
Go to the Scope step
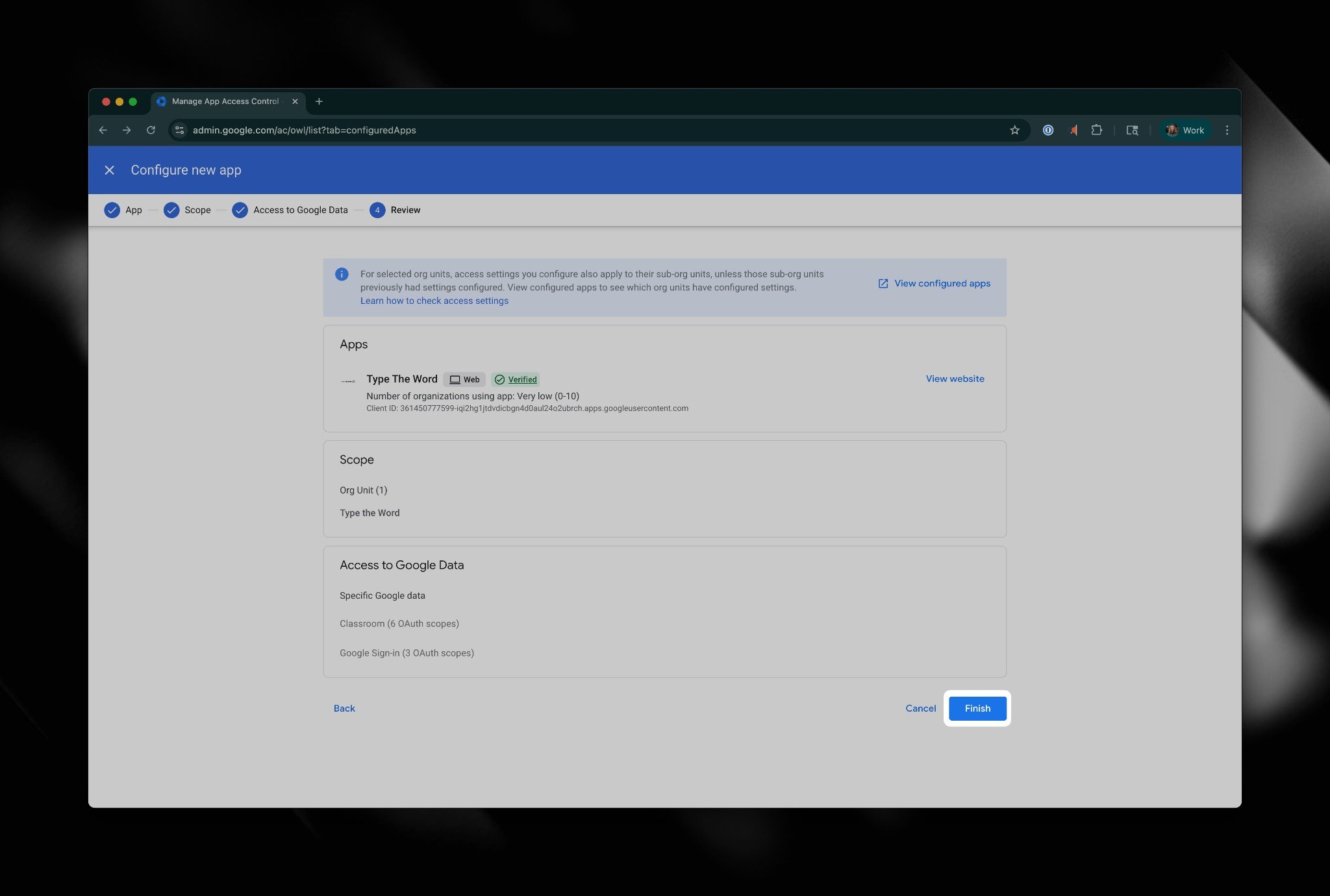188,210
